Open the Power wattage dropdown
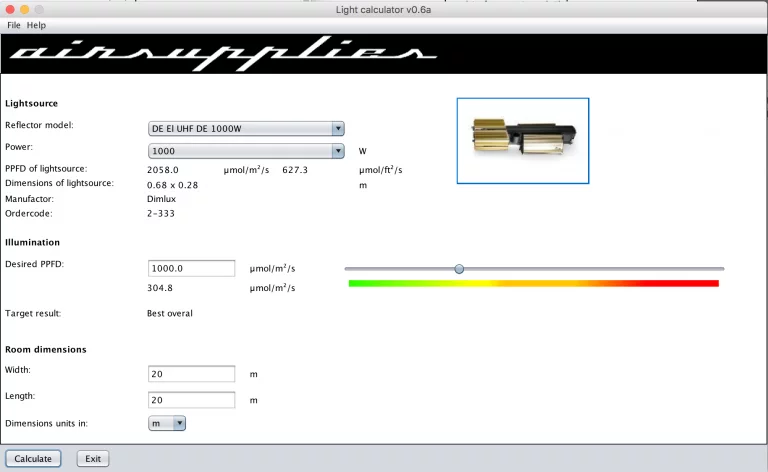The height and width of the screenshot is (472, 768). point(246,151)
